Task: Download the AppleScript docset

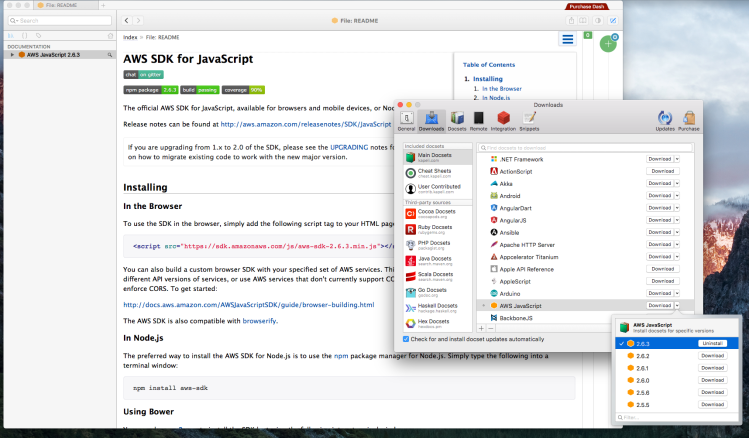Action: (663, 281)
